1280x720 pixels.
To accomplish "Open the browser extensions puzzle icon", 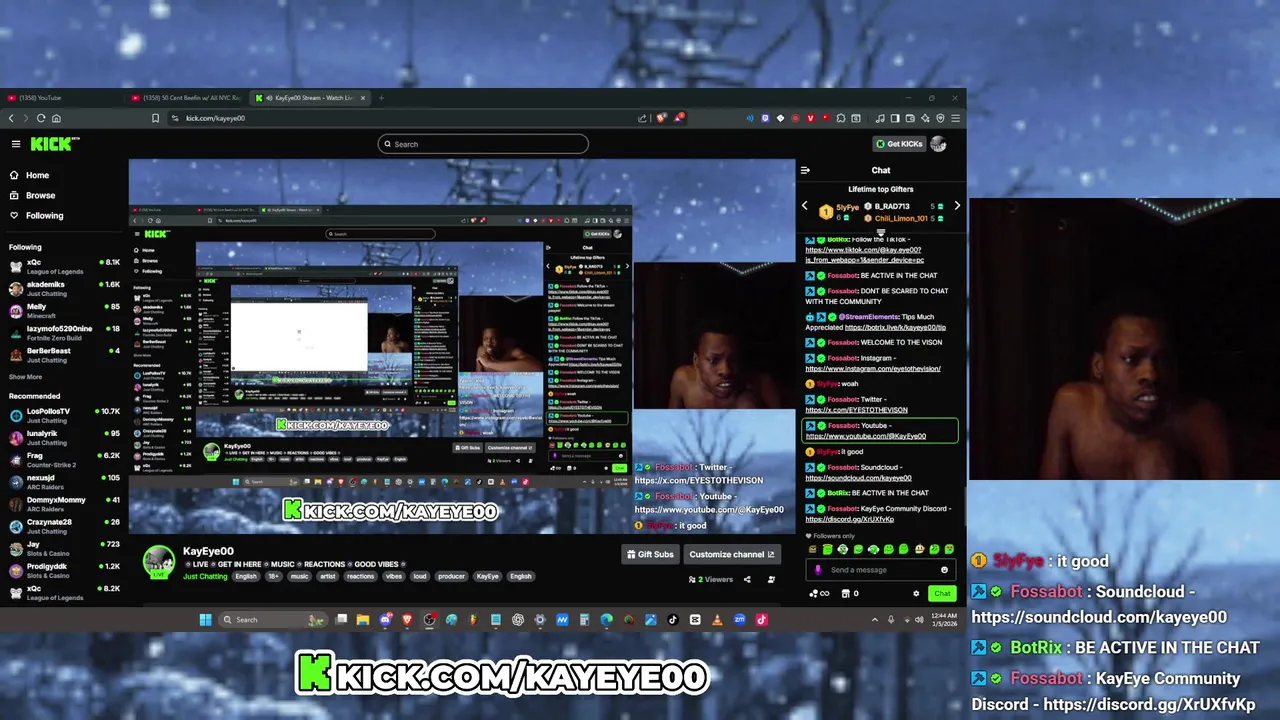I will (841, 118).
